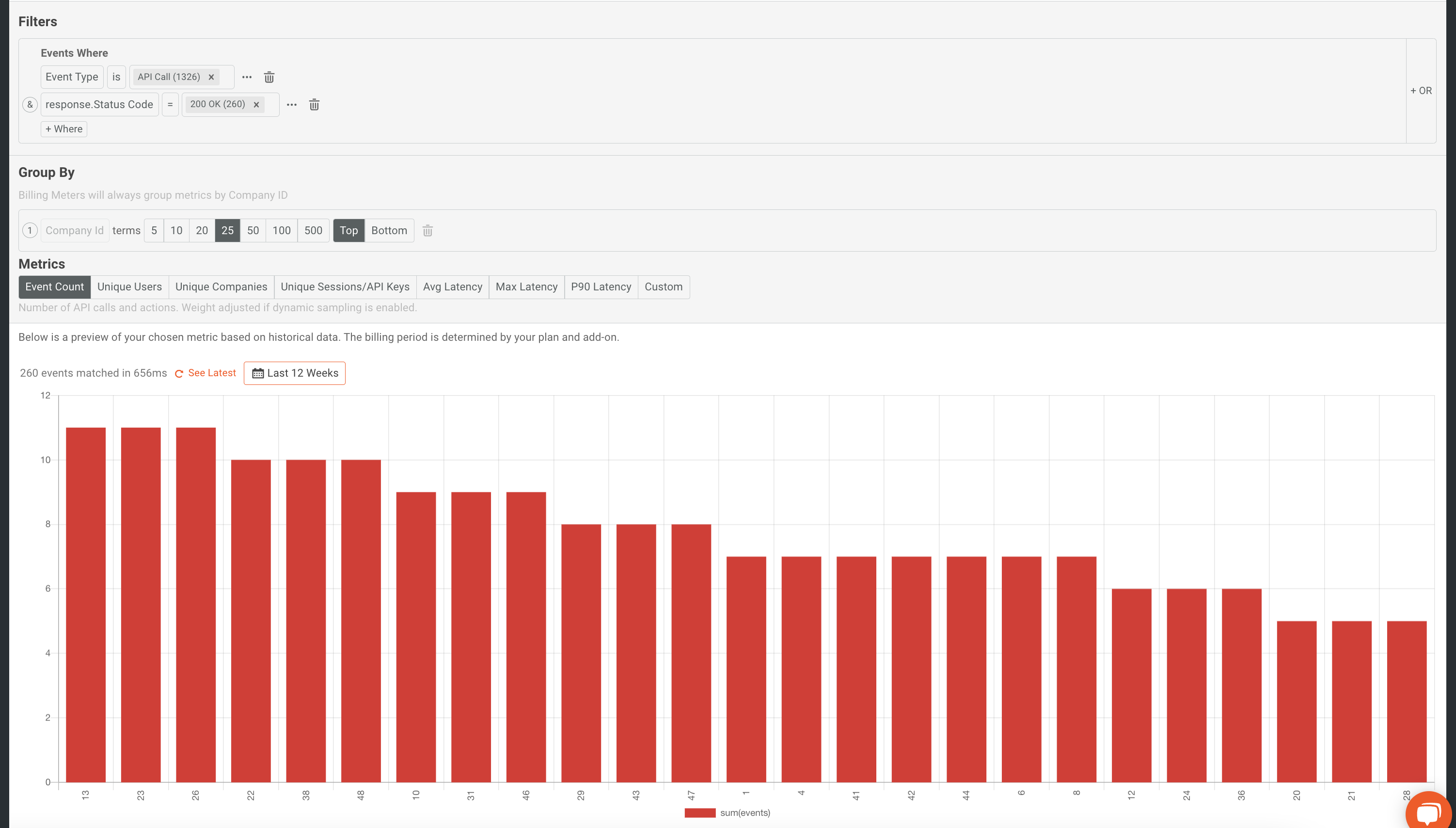Open more options for Status Code filter

(292, 105)
